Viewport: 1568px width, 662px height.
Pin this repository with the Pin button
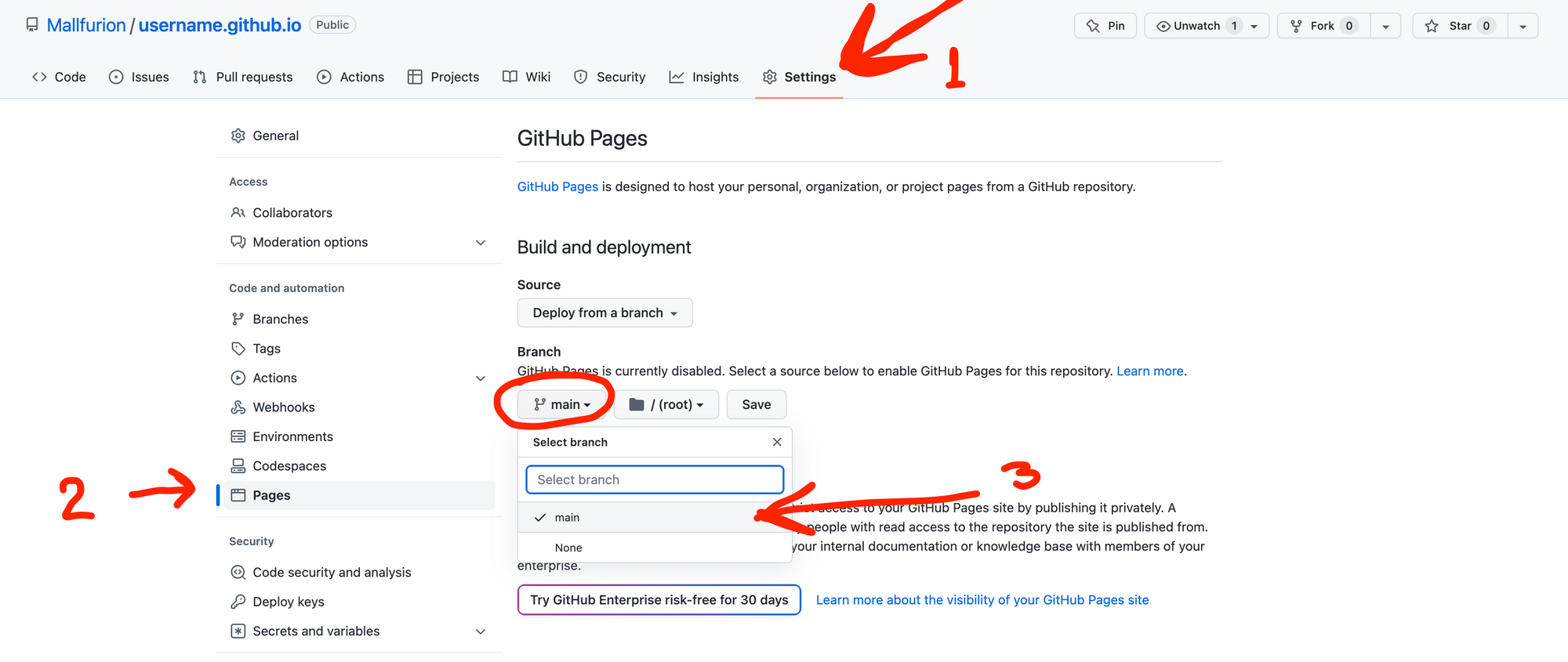coord(1105,26)
